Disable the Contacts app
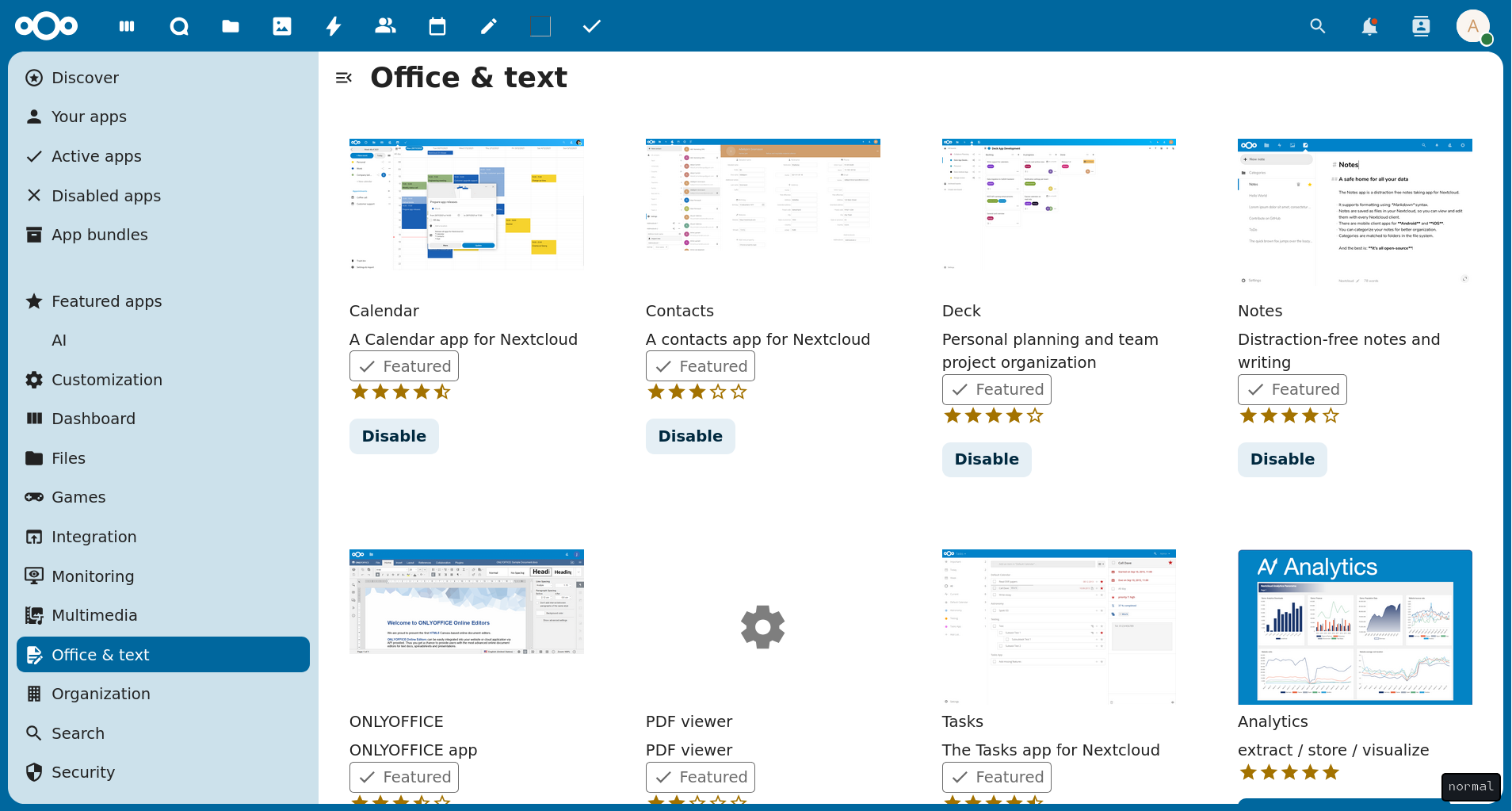Viewport: 1512px width, 811px height. (x=690, y=436)
